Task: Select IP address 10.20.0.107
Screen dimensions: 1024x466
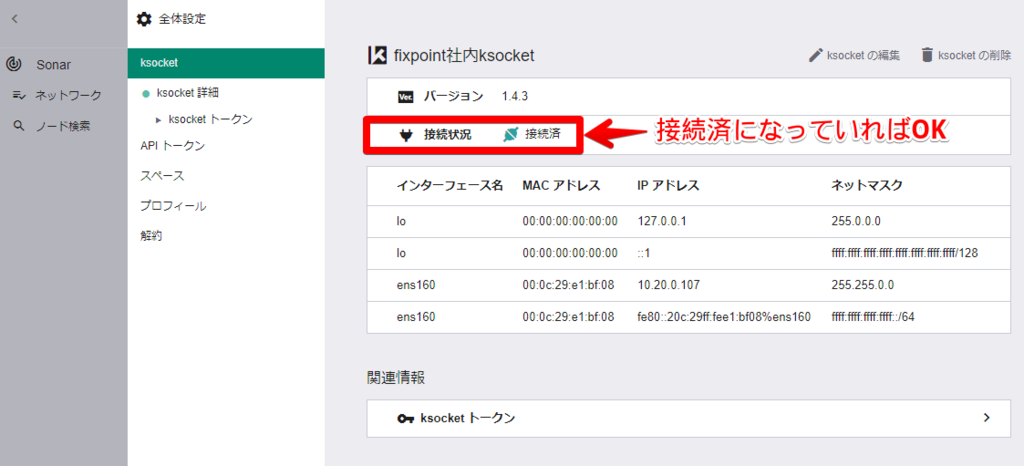Action: [667, 285]
